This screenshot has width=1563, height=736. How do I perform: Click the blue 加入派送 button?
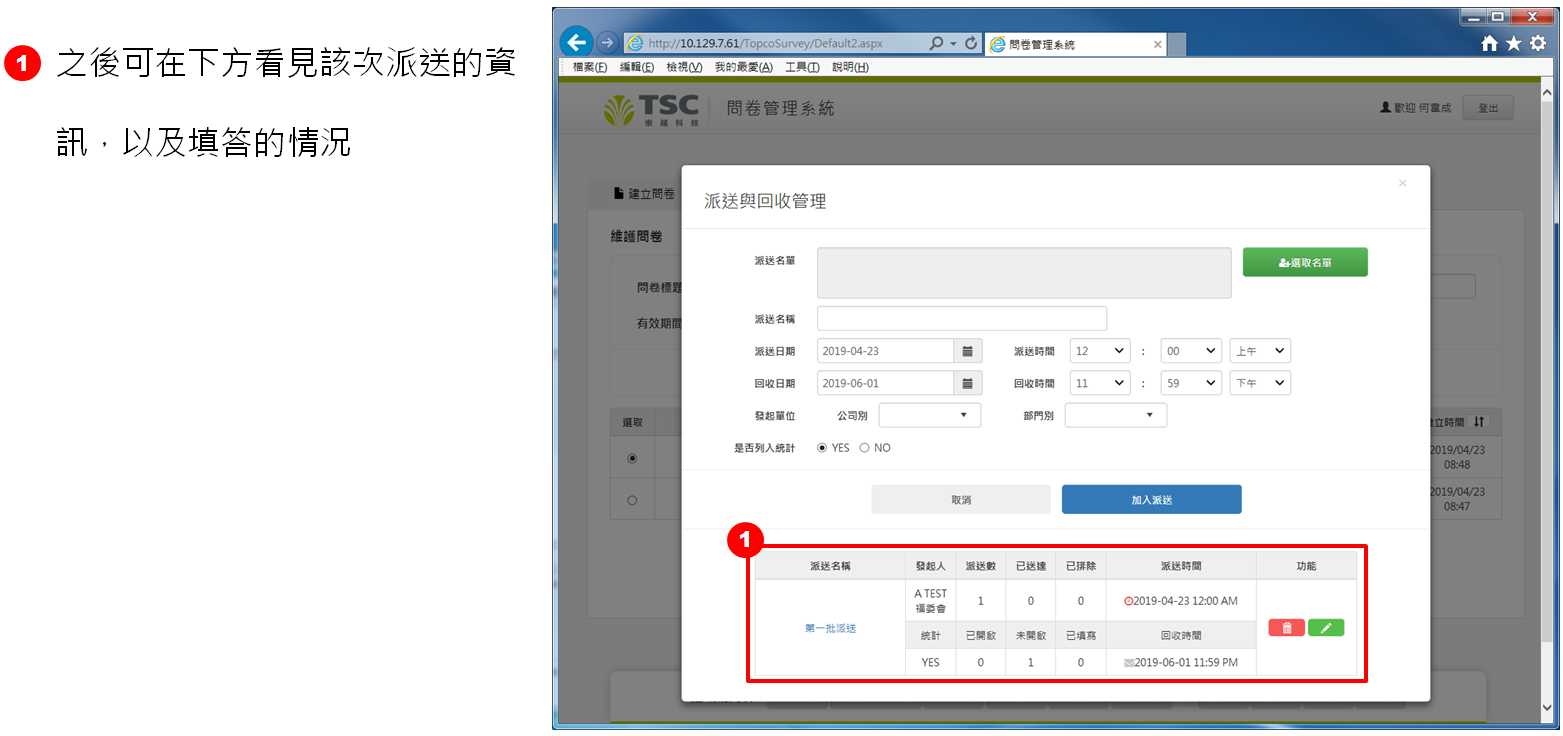pos(1151,499)
